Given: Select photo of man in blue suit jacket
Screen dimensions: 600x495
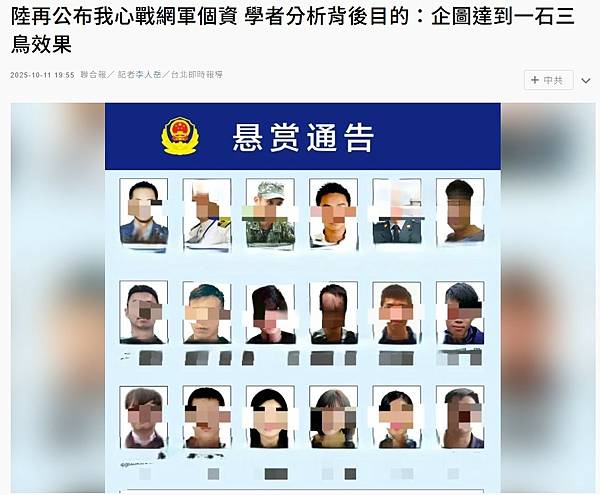Looking at the screenshot, I should point(143,212).
